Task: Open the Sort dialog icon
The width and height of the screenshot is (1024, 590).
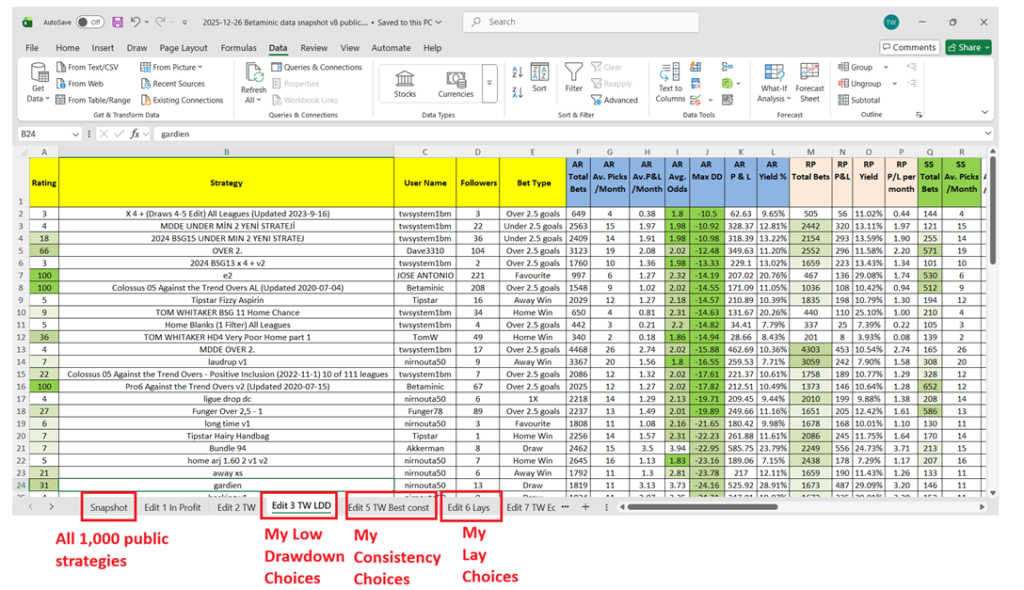Action: (539, 73)
